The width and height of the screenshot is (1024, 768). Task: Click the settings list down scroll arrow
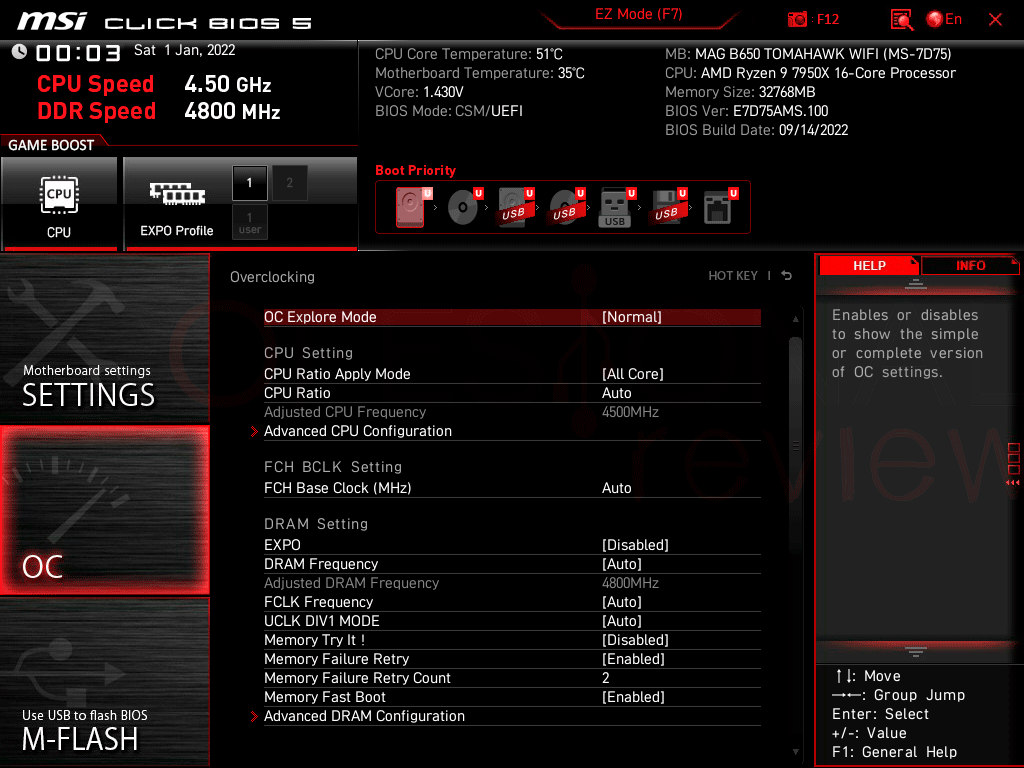795,752
